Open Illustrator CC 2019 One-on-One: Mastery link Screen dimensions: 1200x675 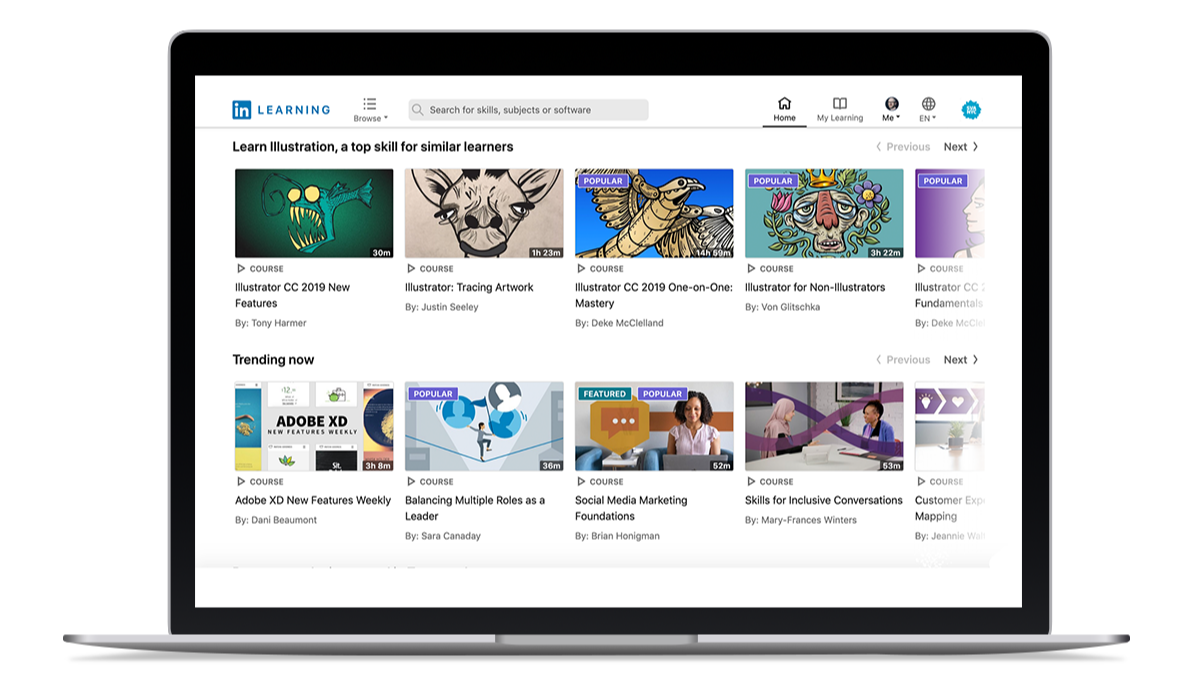[653, 295]
